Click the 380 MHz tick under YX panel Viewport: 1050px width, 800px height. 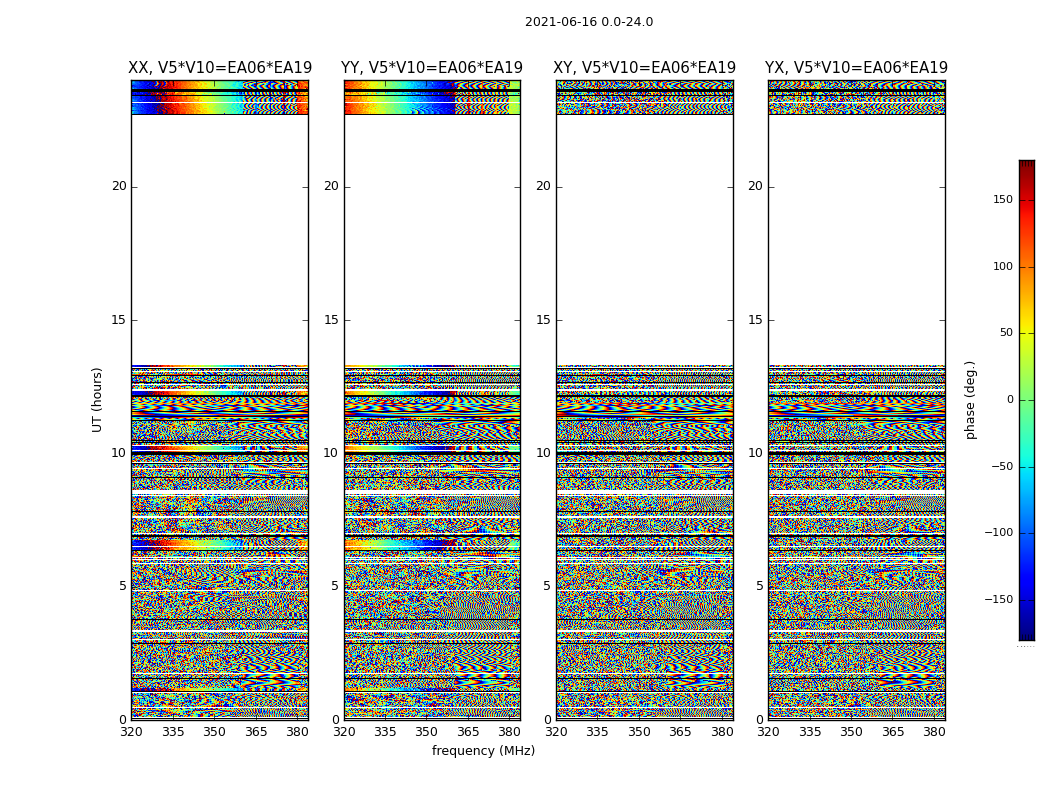pos(934,732)
